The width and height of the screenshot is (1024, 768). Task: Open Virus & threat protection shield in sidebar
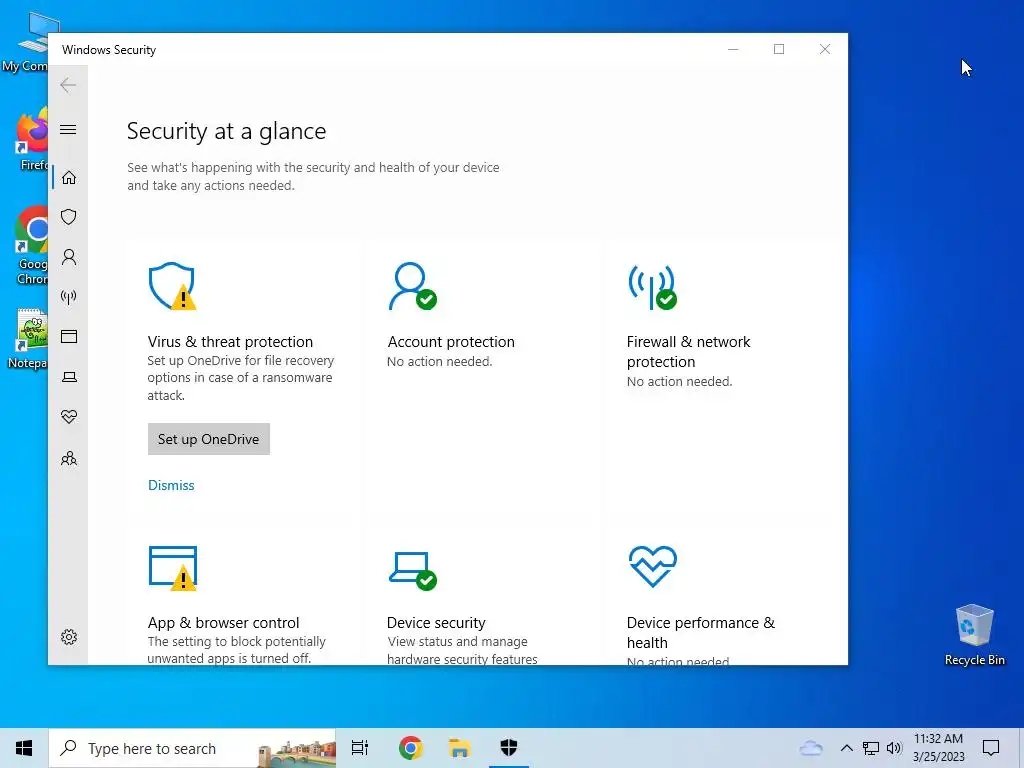point(69,217)
